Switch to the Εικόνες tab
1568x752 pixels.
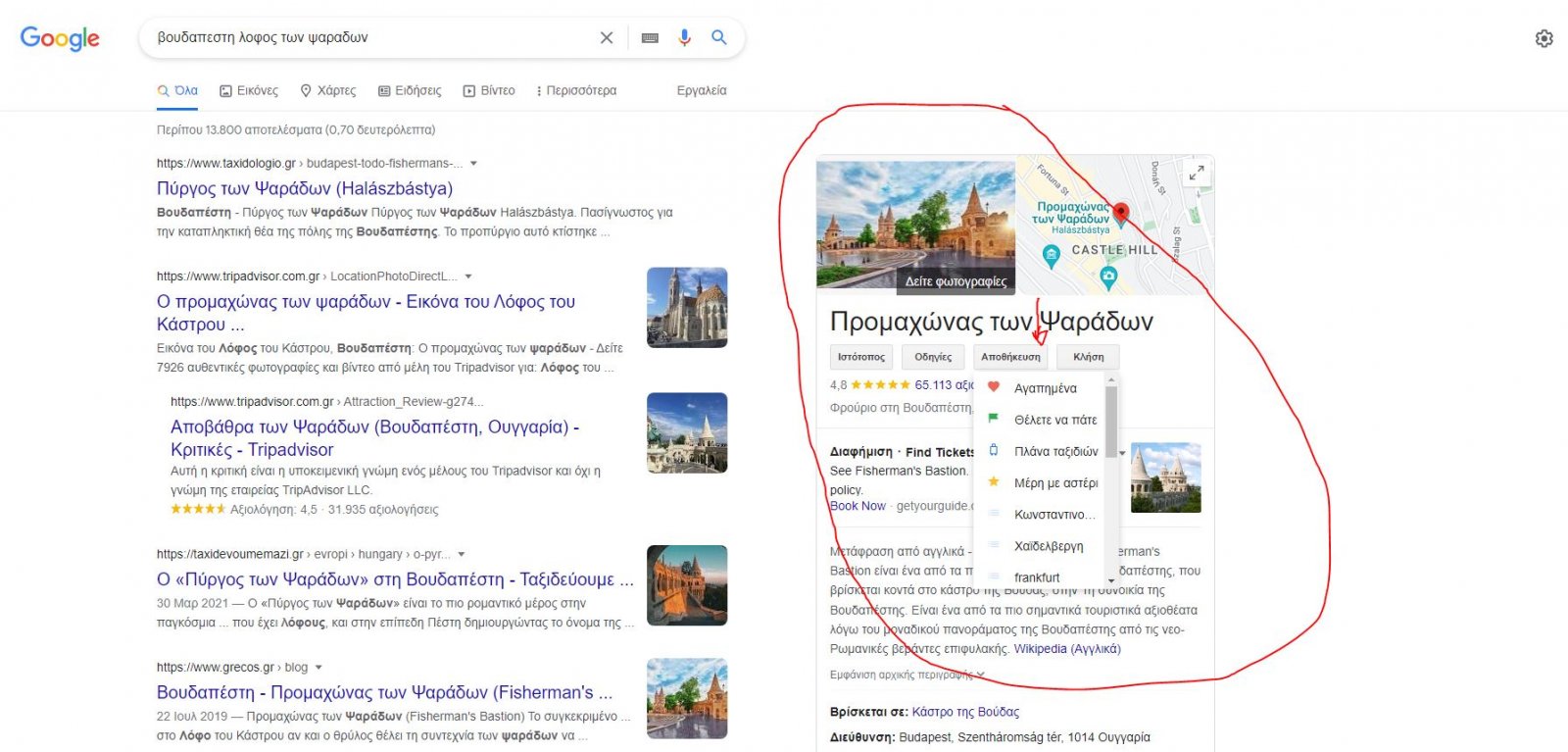click(x=249, y=90)
